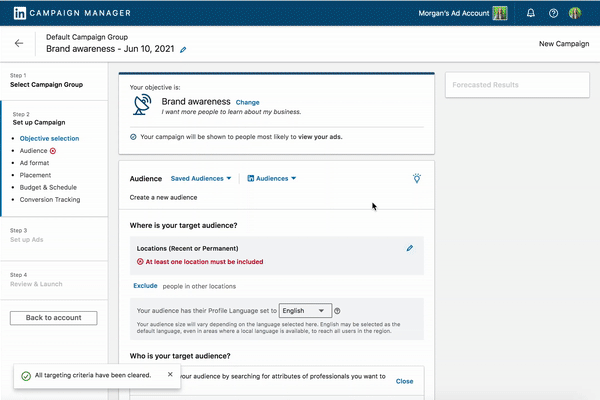Open the notifications bell

[530, 14]
